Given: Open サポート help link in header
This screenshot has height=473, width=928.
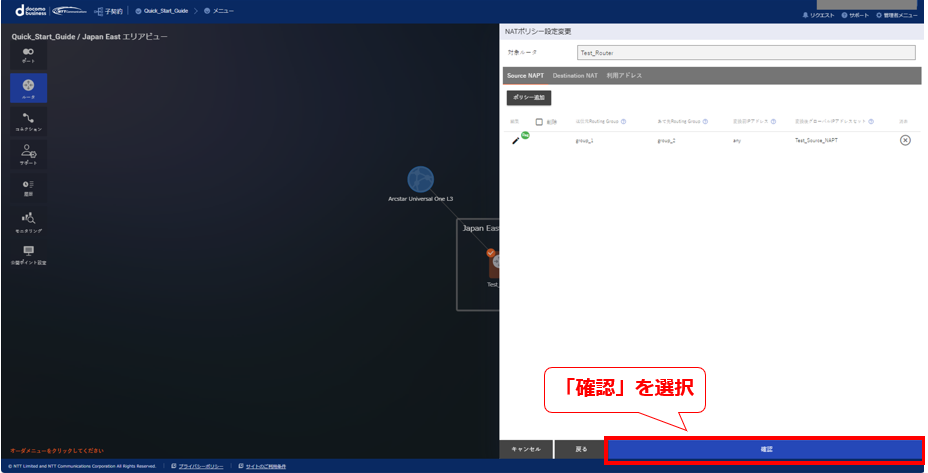Looking at the screenshot, I should pyautogui.click(x=855, y=15).
